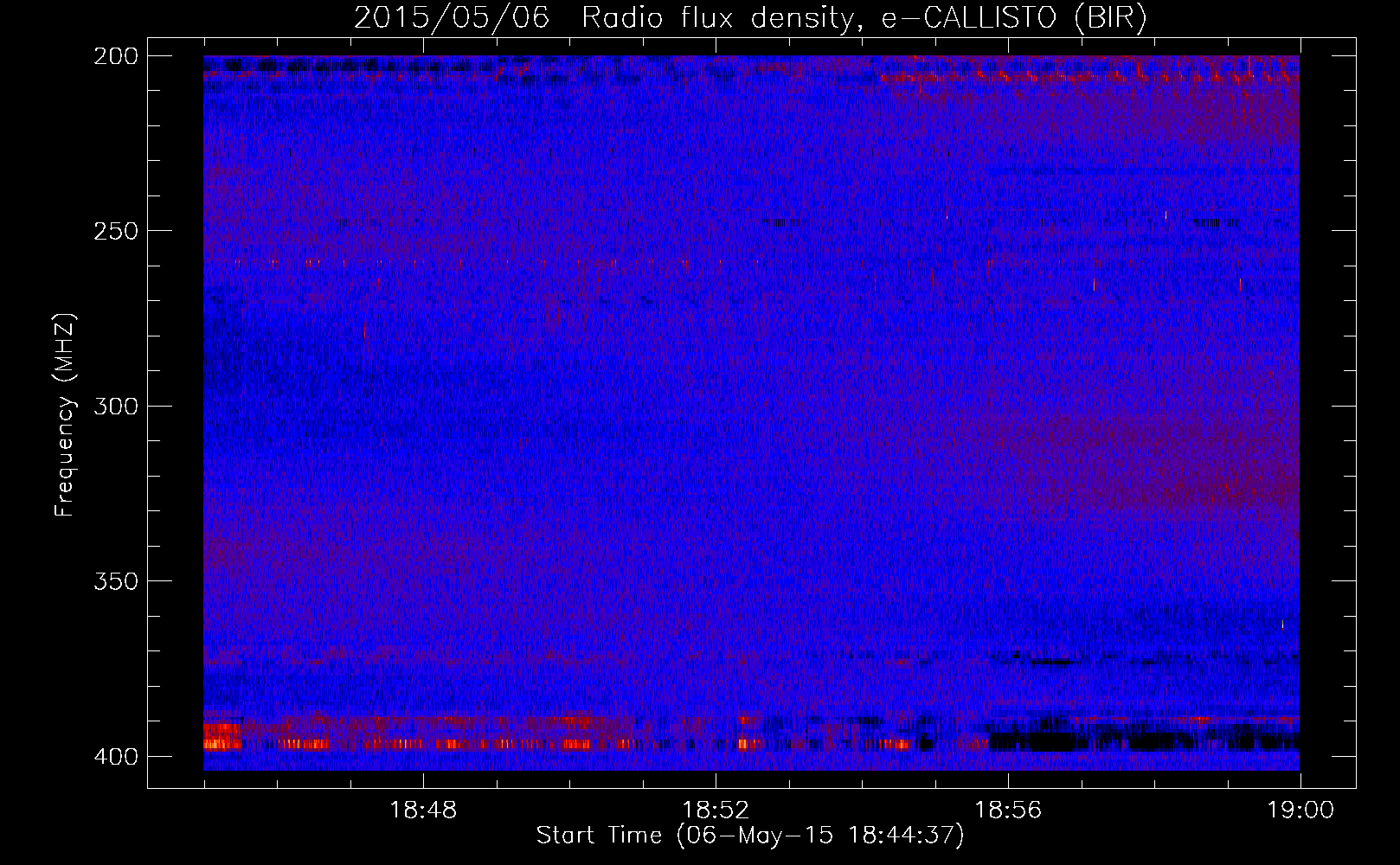Click the 18:56 time tick label

[1008, 811]
